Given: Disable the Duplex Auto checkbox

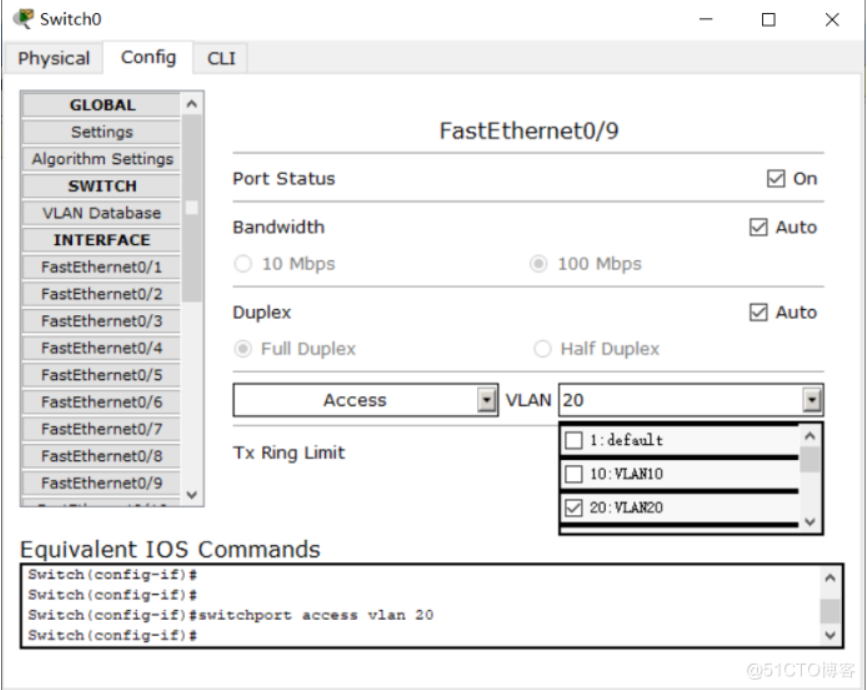Looking at the screenshot, I should (759, 313).
